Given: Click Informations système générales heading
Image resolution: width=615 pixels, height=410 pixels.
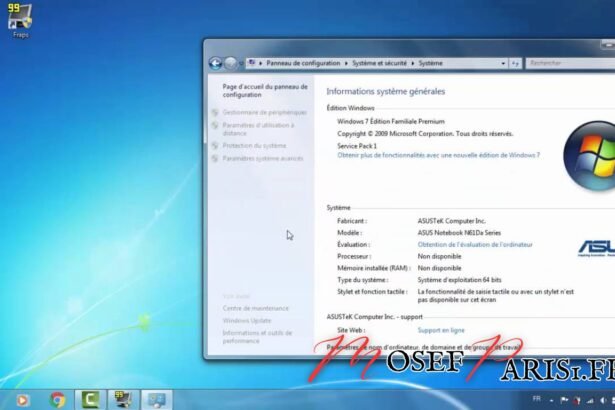Looking at the screenshot, I should pos(386,91).
